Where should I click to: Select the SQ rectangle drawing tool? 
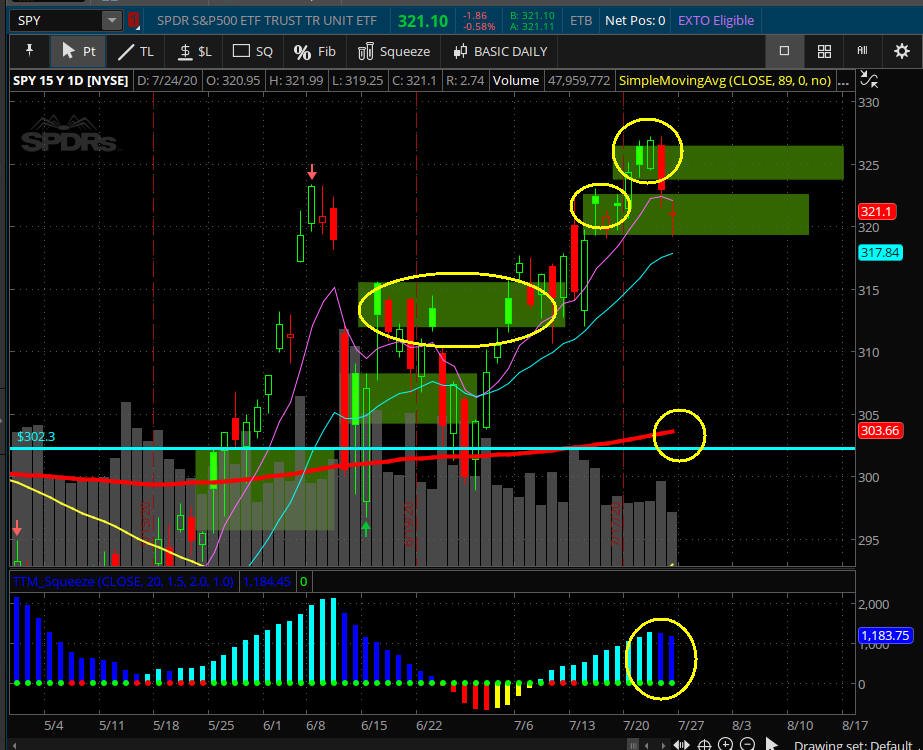coord(252,51)
